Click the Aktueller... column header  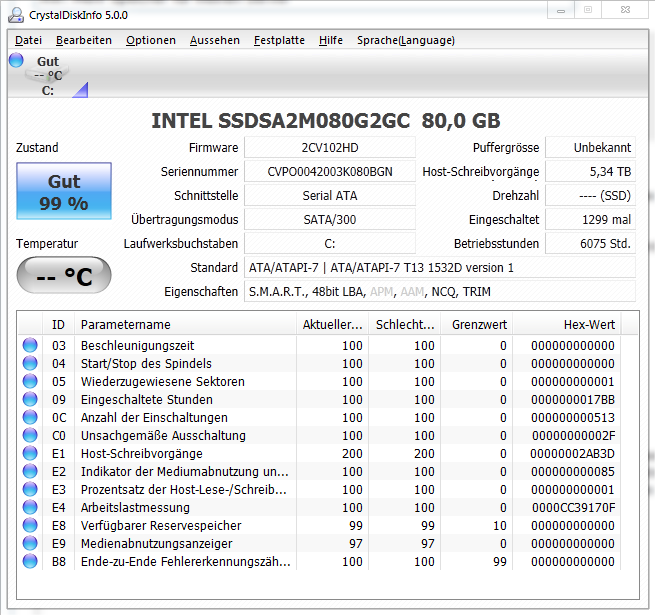(333, 324)
